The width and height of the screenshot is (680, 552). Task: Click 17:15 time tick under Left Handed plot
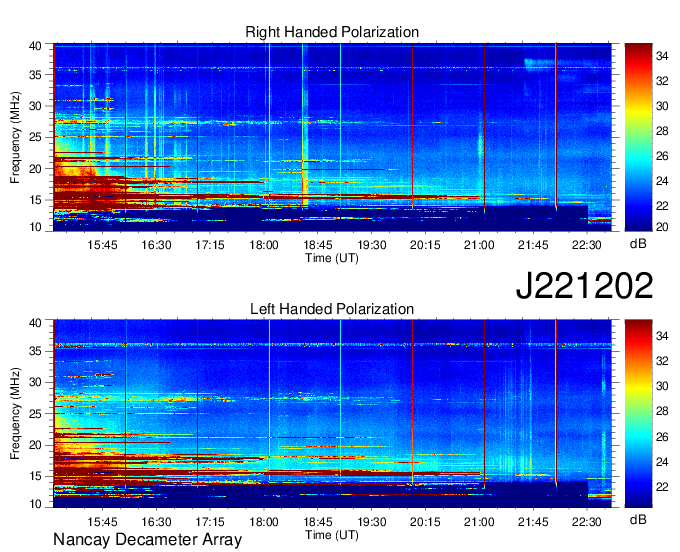click(x=210, y=522)
